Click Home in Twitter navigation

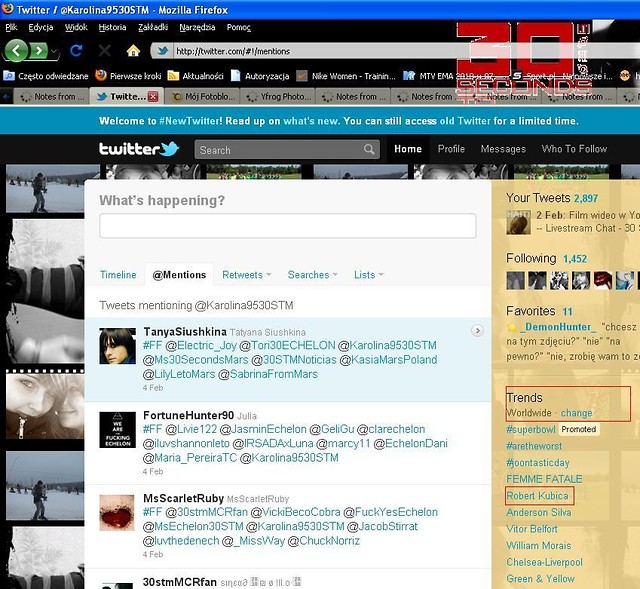pos(408,149)
